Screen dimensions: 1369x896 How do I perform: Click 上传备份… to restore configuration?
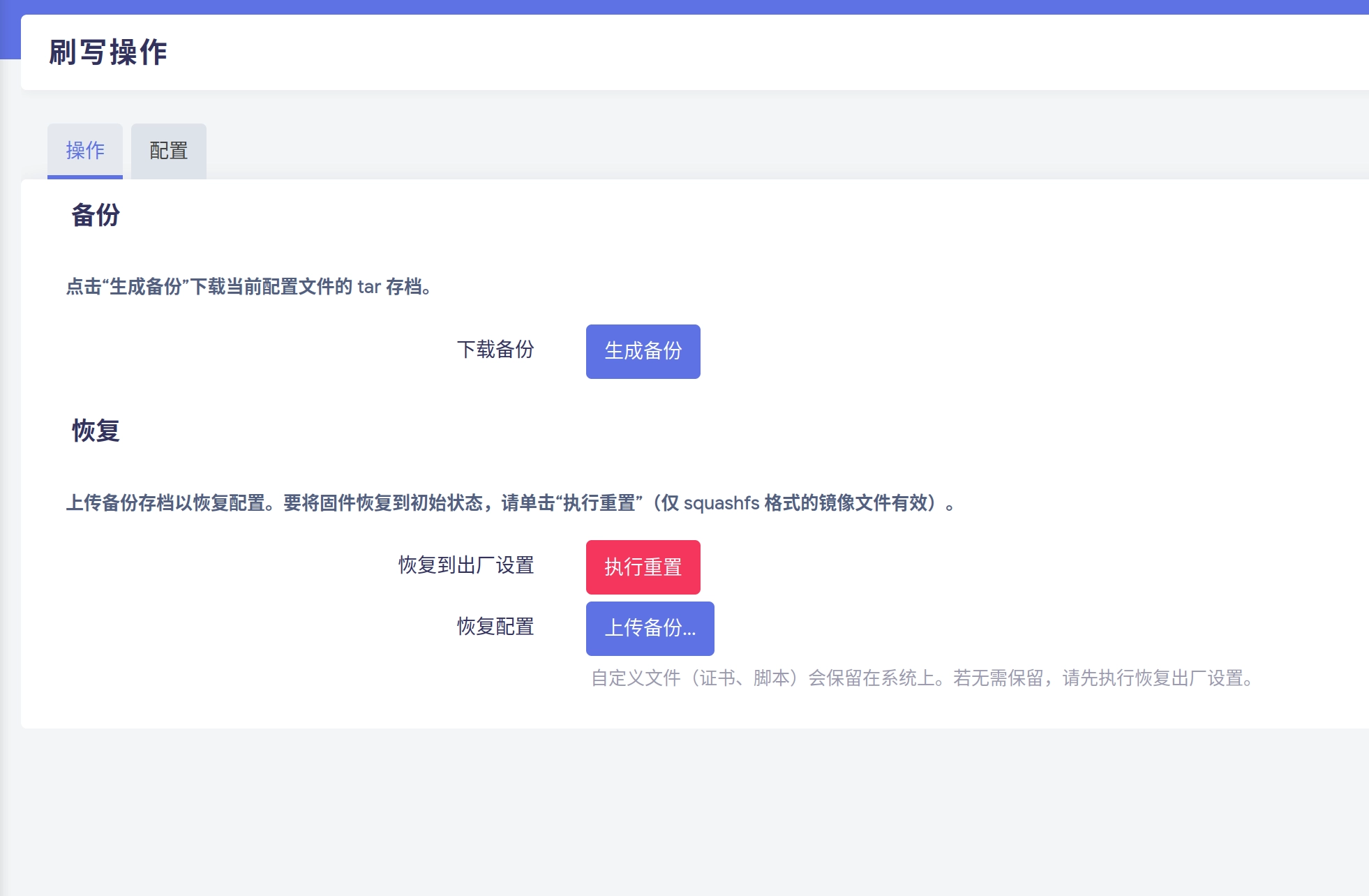650,627
